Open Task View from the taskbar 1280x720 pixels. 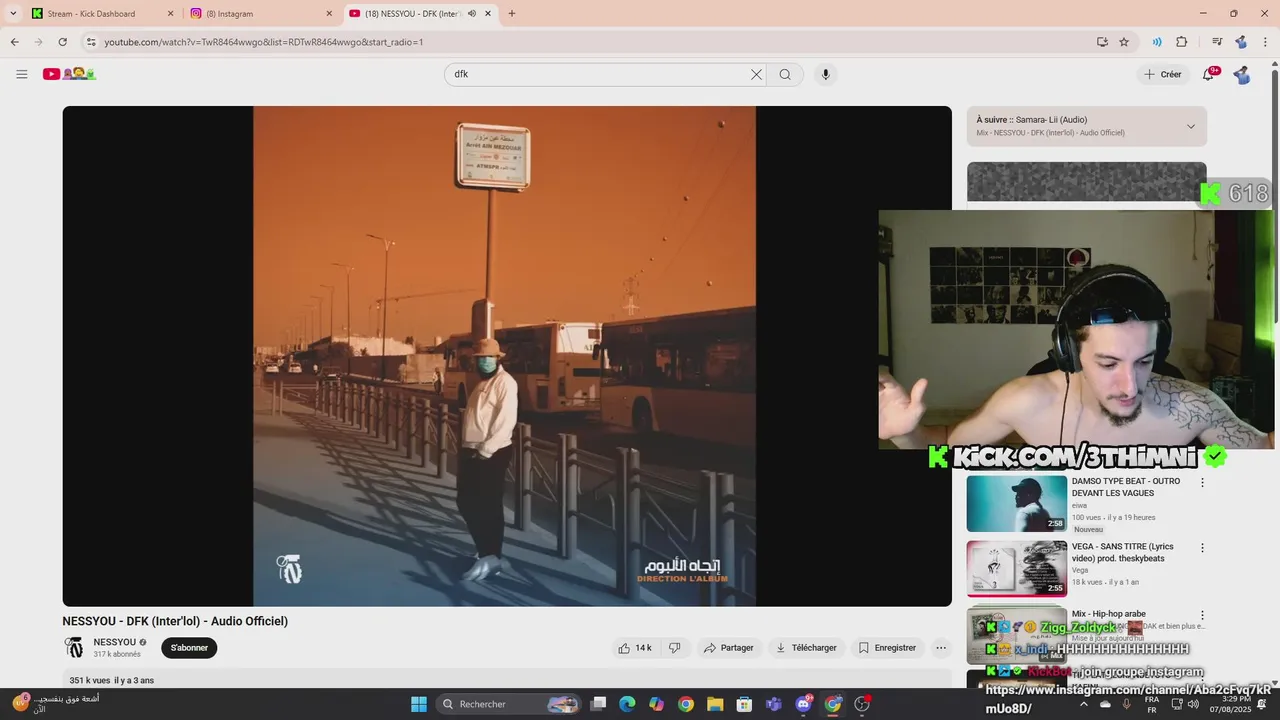[598, 704]
